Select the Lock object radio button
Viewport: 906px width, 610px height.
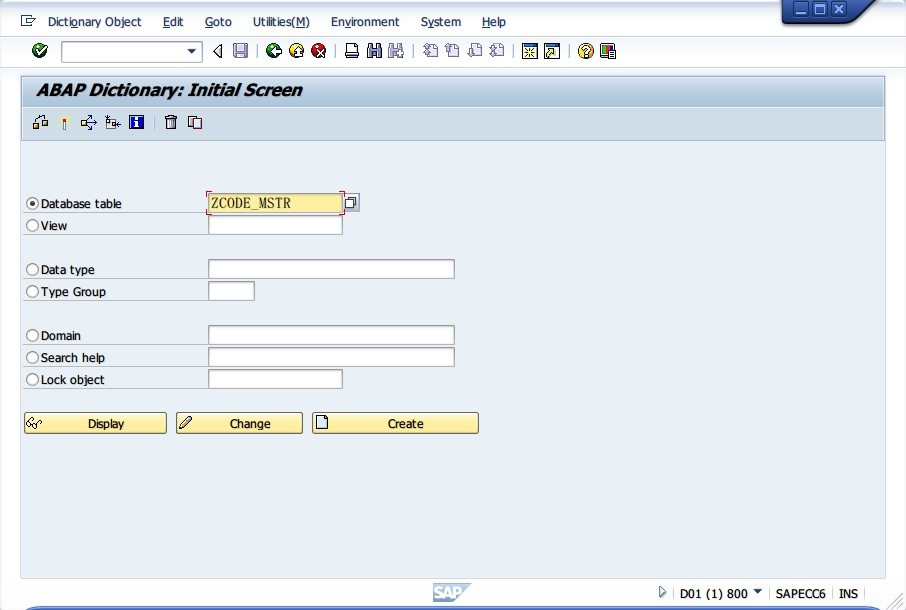(32, 379)
